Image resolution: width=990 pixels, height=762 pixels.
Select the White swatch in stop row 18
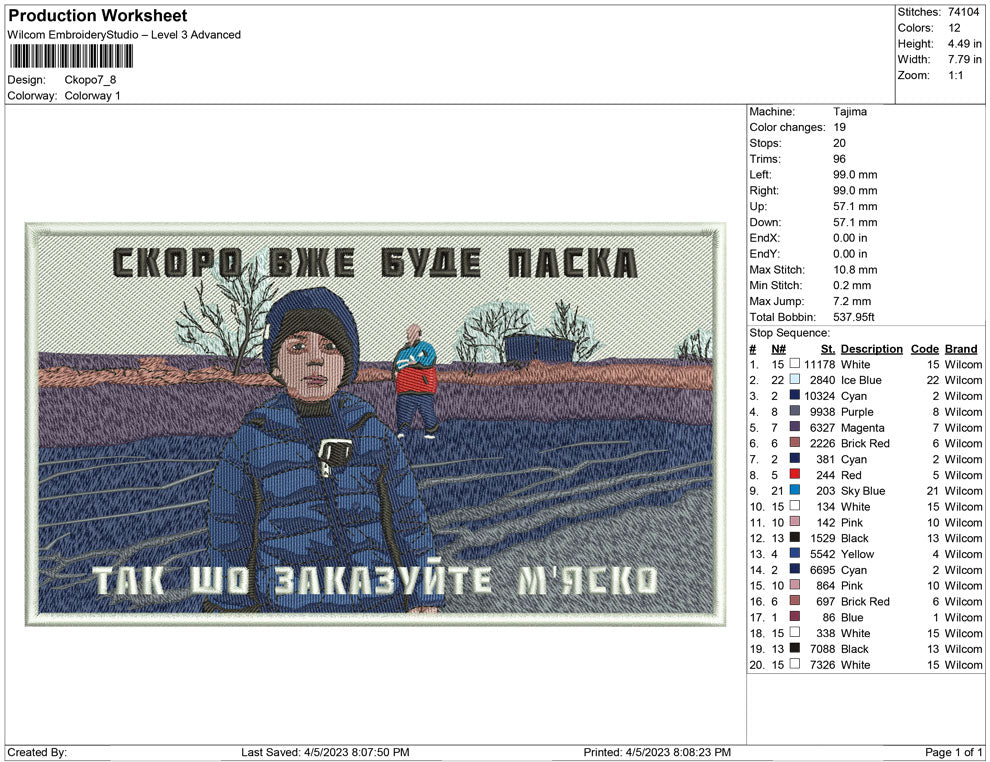pyautogui.click(x=795, y=632)
